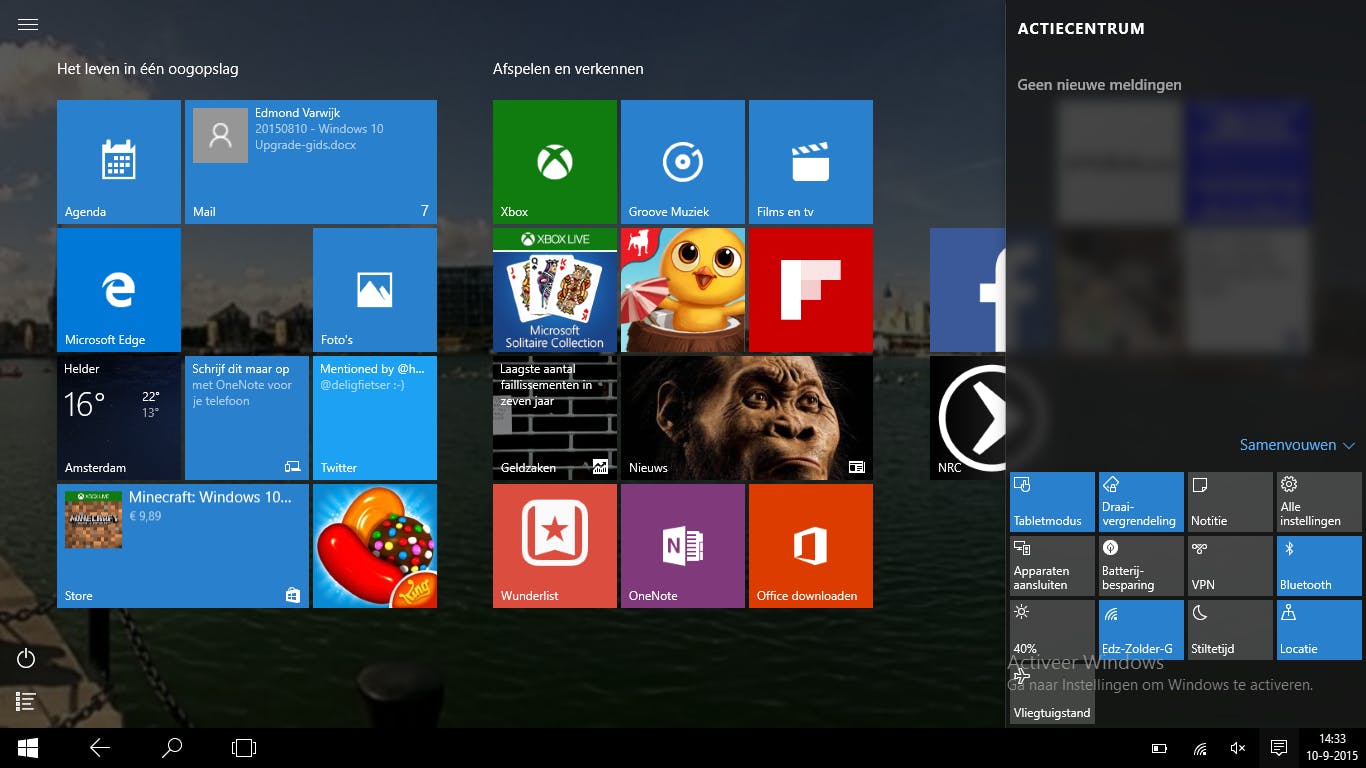The height and width of the screenshot is (768, 1366).
Task: Open the OneNote 'Schrijf dit maar op' tile
Action: (x=247, y=418)
